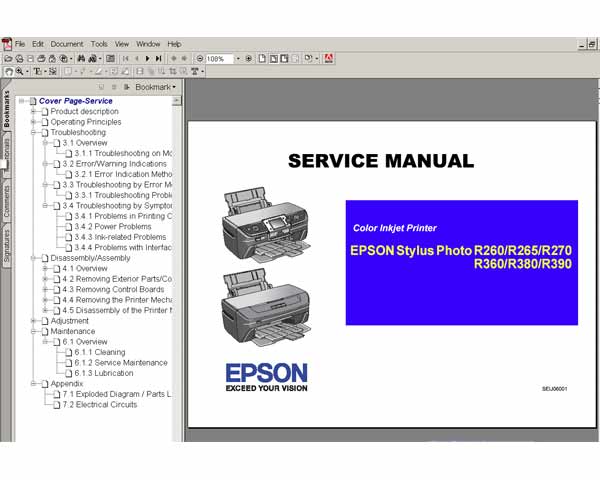This screenshot has height=480, width=600.
Task: Open the Edit menu
Action: [38, 44]
